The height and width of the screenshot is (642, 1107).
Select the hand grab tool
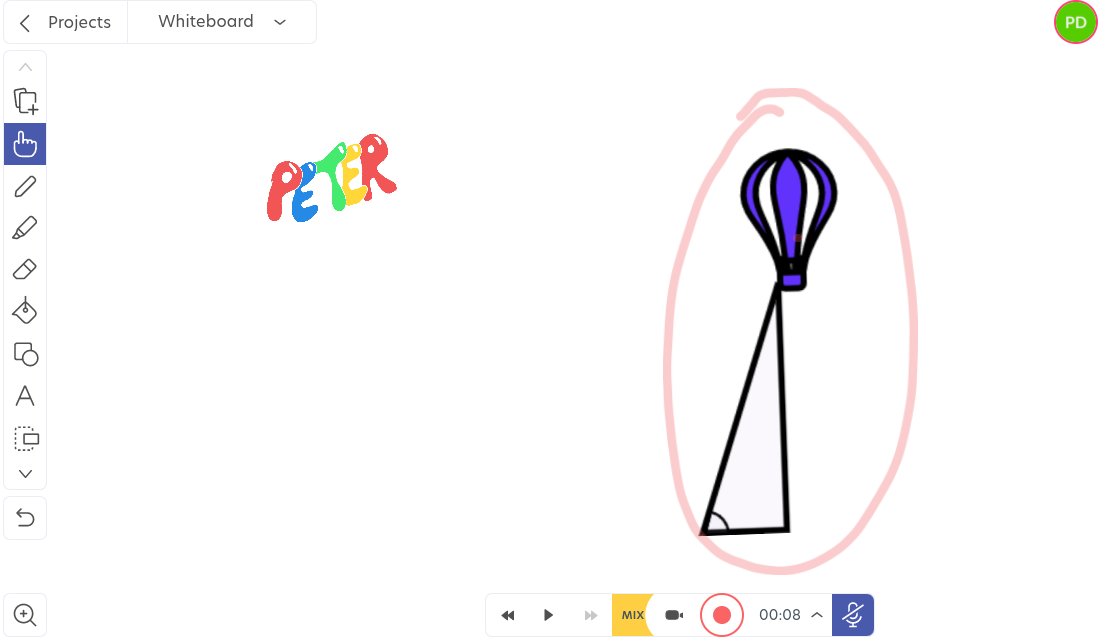[25, 143]
